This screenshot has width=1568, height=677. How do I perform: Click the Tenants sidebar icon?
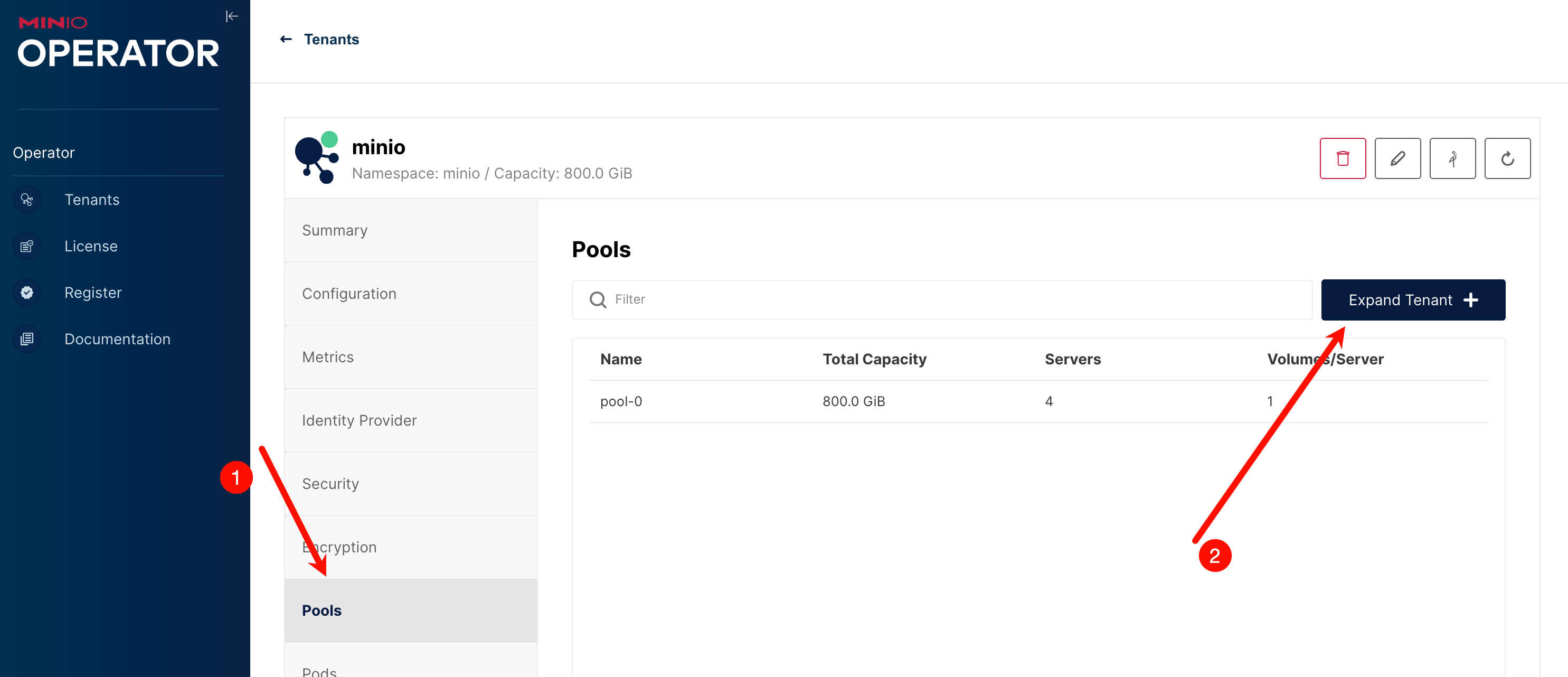tap(27, 200)
